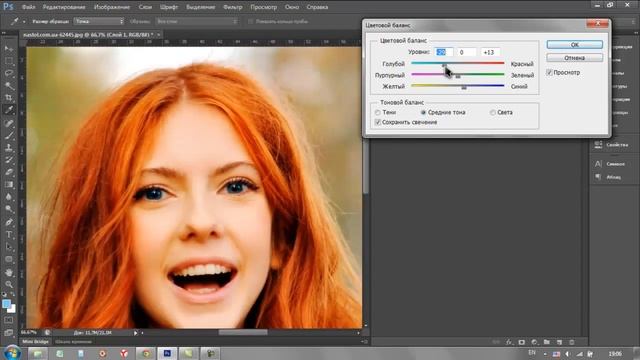This screenshot has width=640, height=360.
Task: Toggle Quick Mask mode icon
Action: [x=9, y=321]
